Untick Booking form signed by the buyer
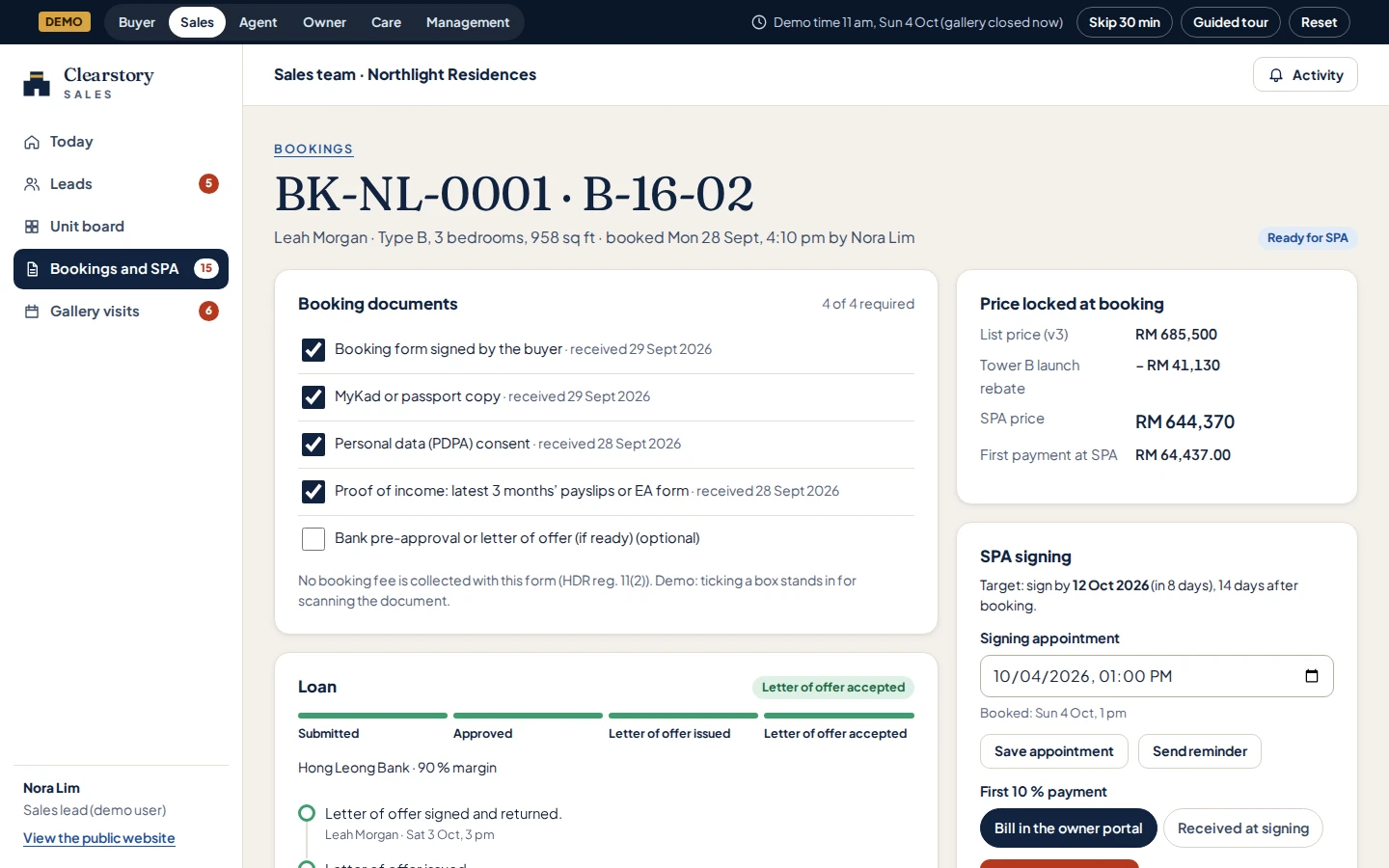The width and height of the screenshot is (1389, 868). [313, 350]
